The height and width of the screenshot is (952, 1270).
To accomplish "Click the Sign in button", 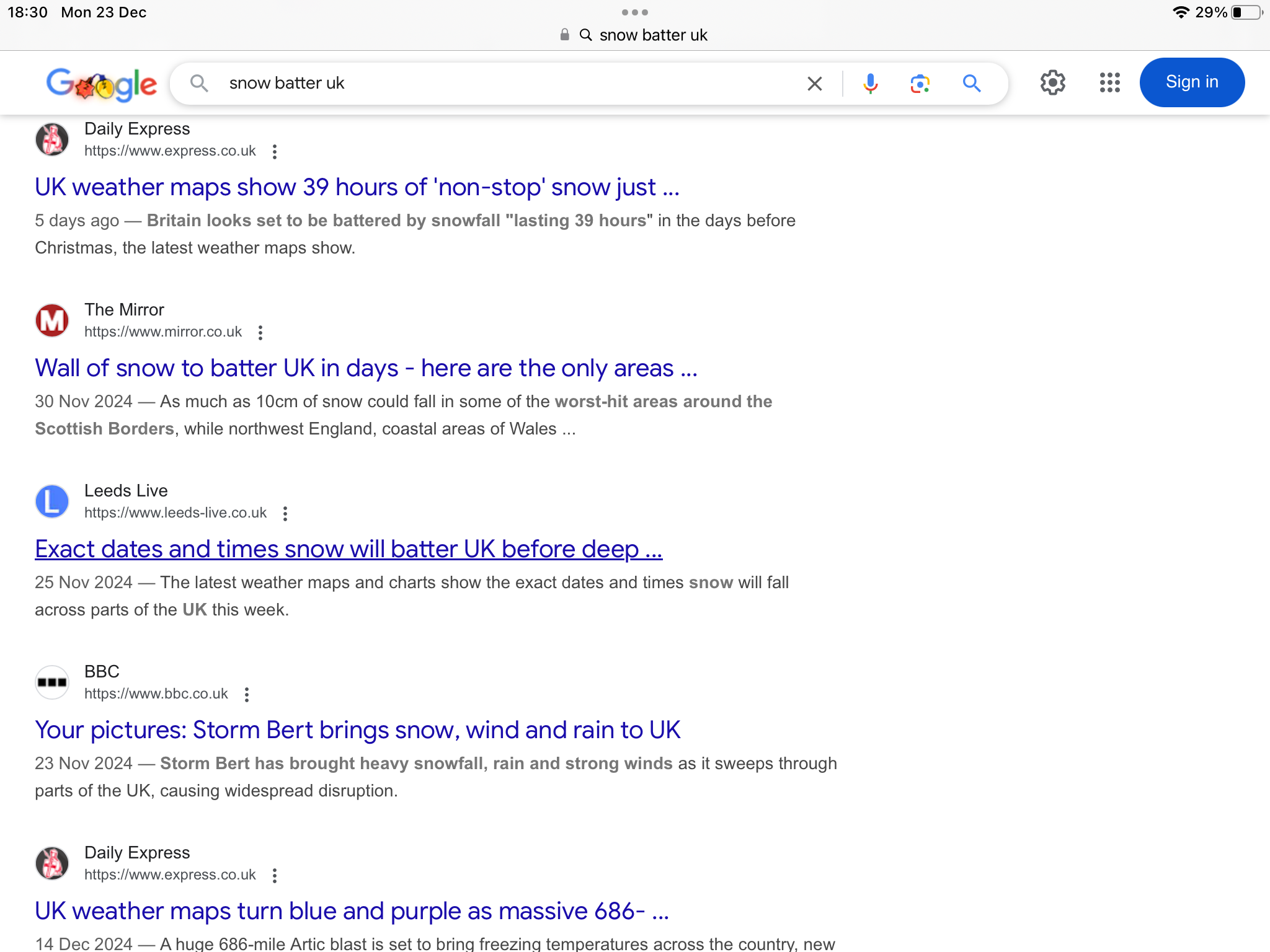I will coord(1192,82).
